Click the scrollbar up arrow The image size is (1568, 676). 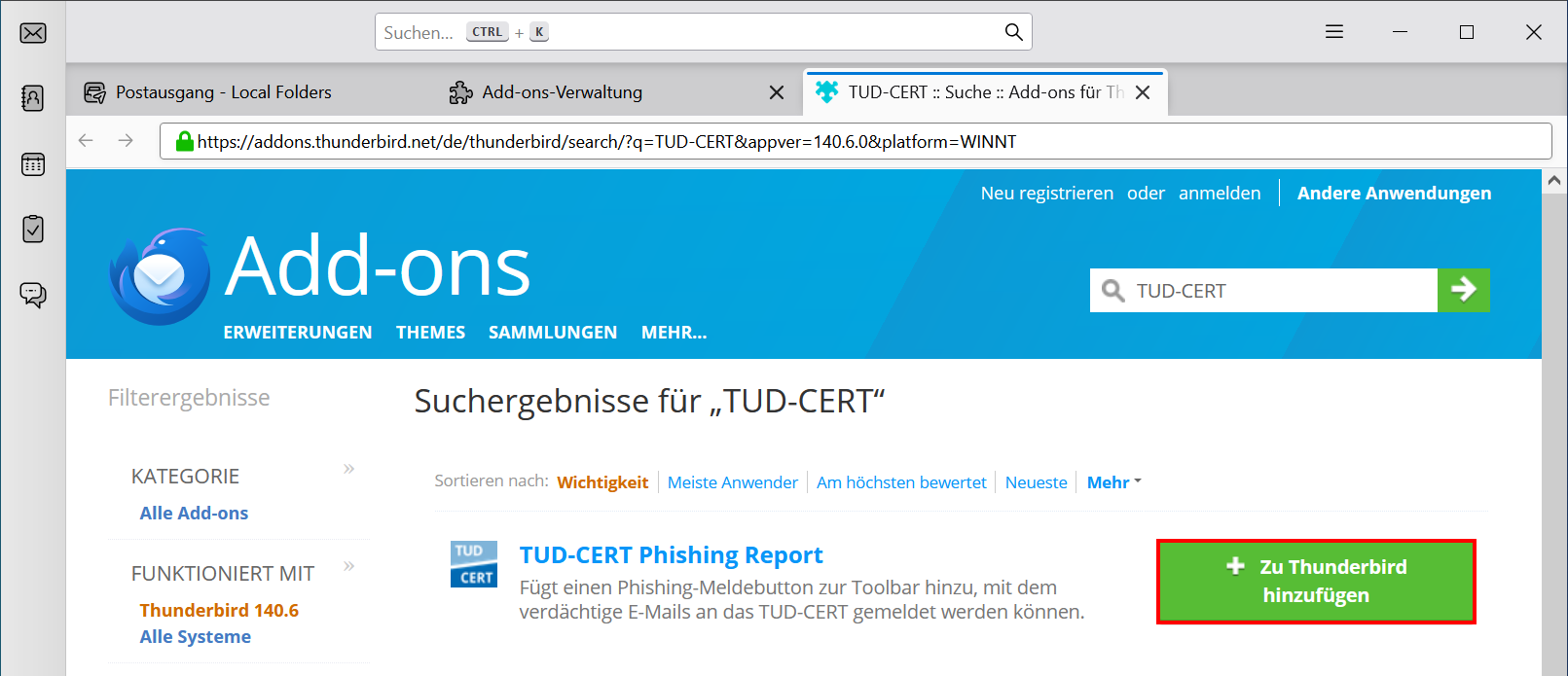(1554, 181)
